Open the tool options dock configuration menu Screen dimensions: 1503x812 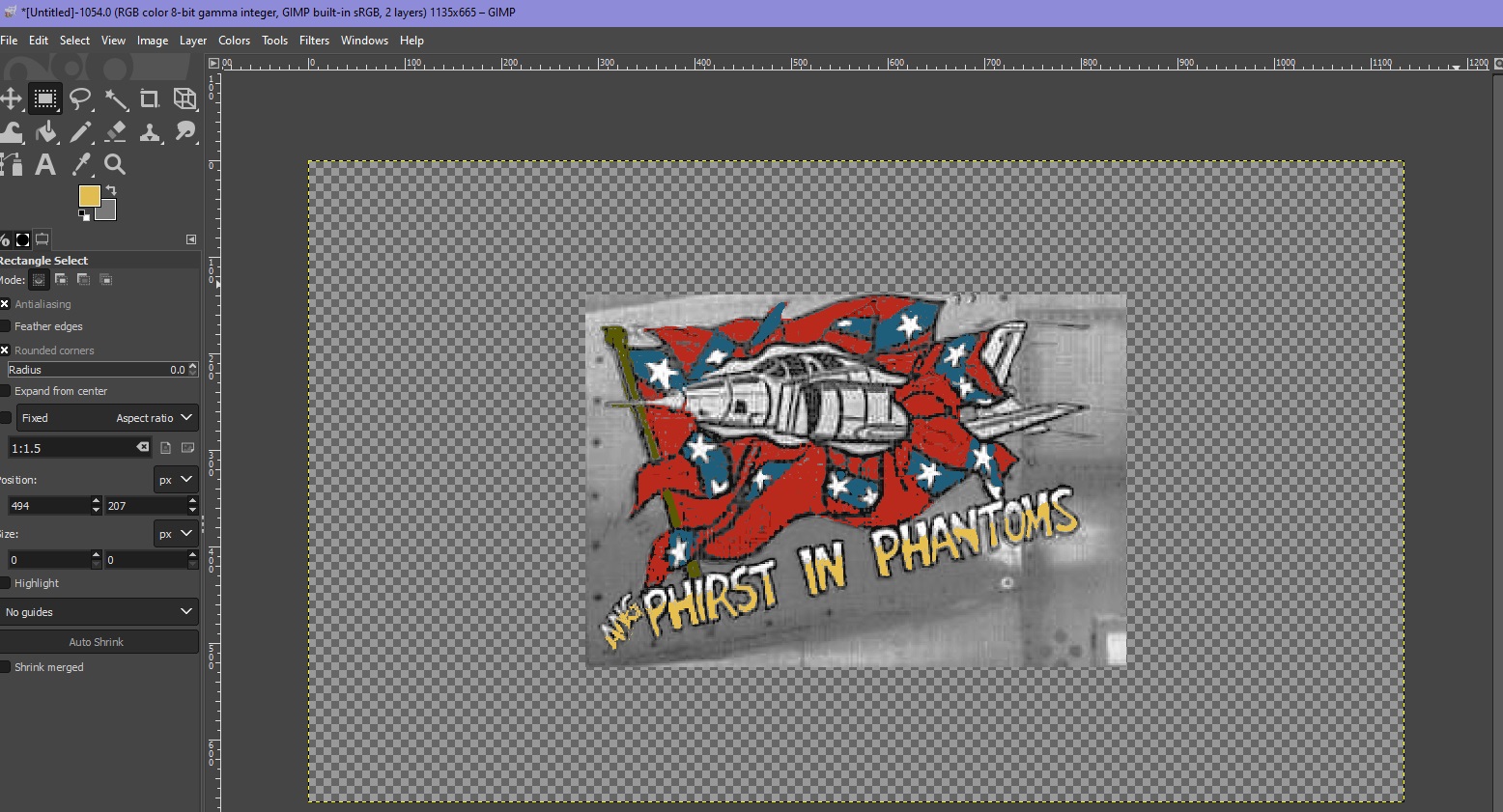pos(191,239)
